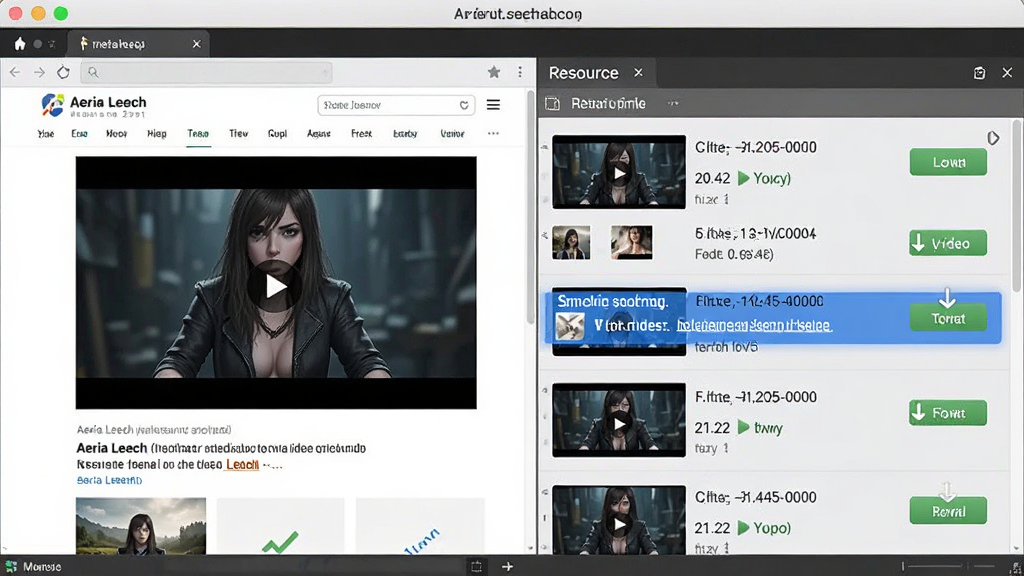Open the Tiew navigation item
This screenshot has width=1024, height=576.
[x=238, y=134]
